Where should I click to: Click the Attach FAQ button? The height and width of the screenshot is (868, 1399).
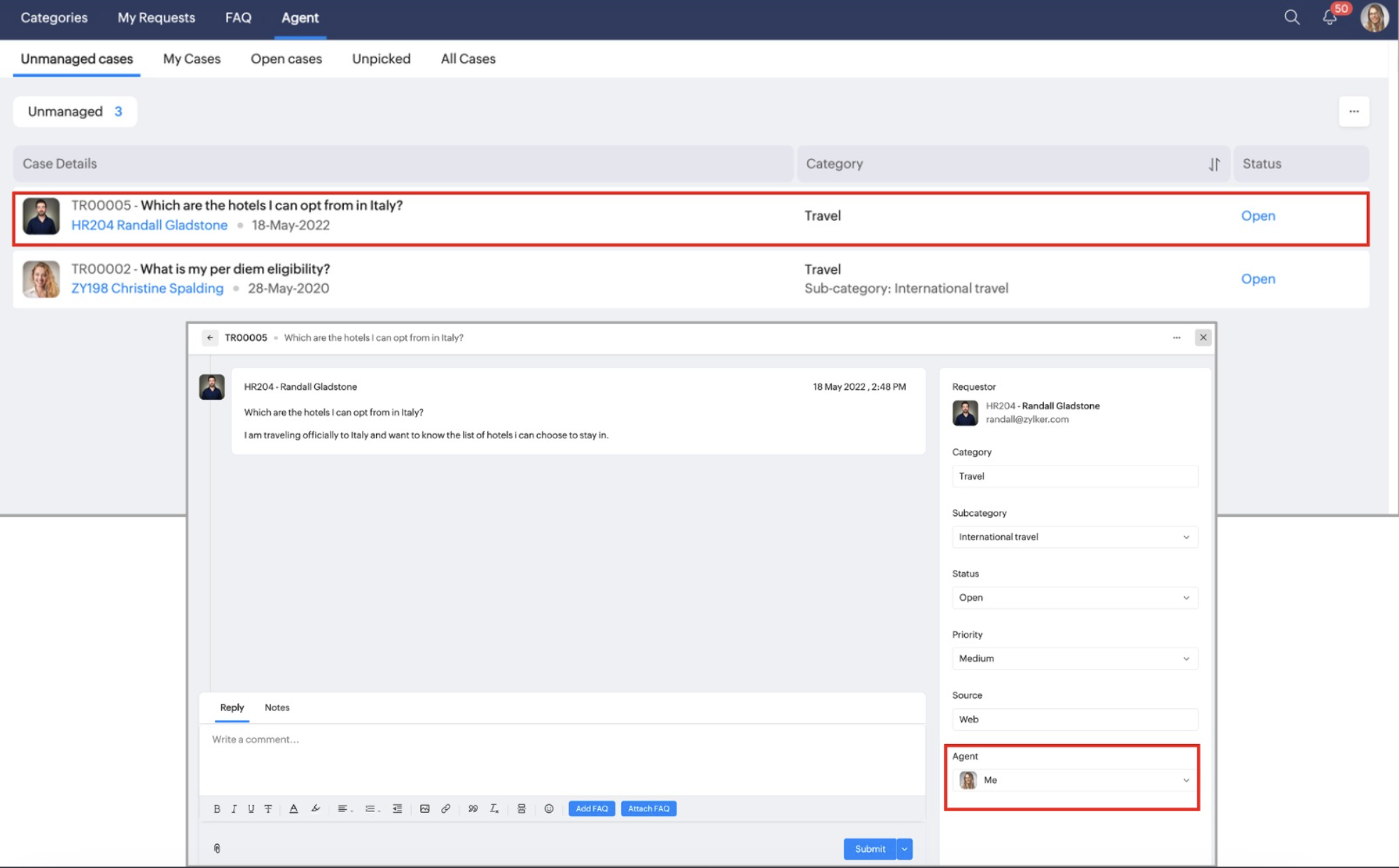click(648, 808)
